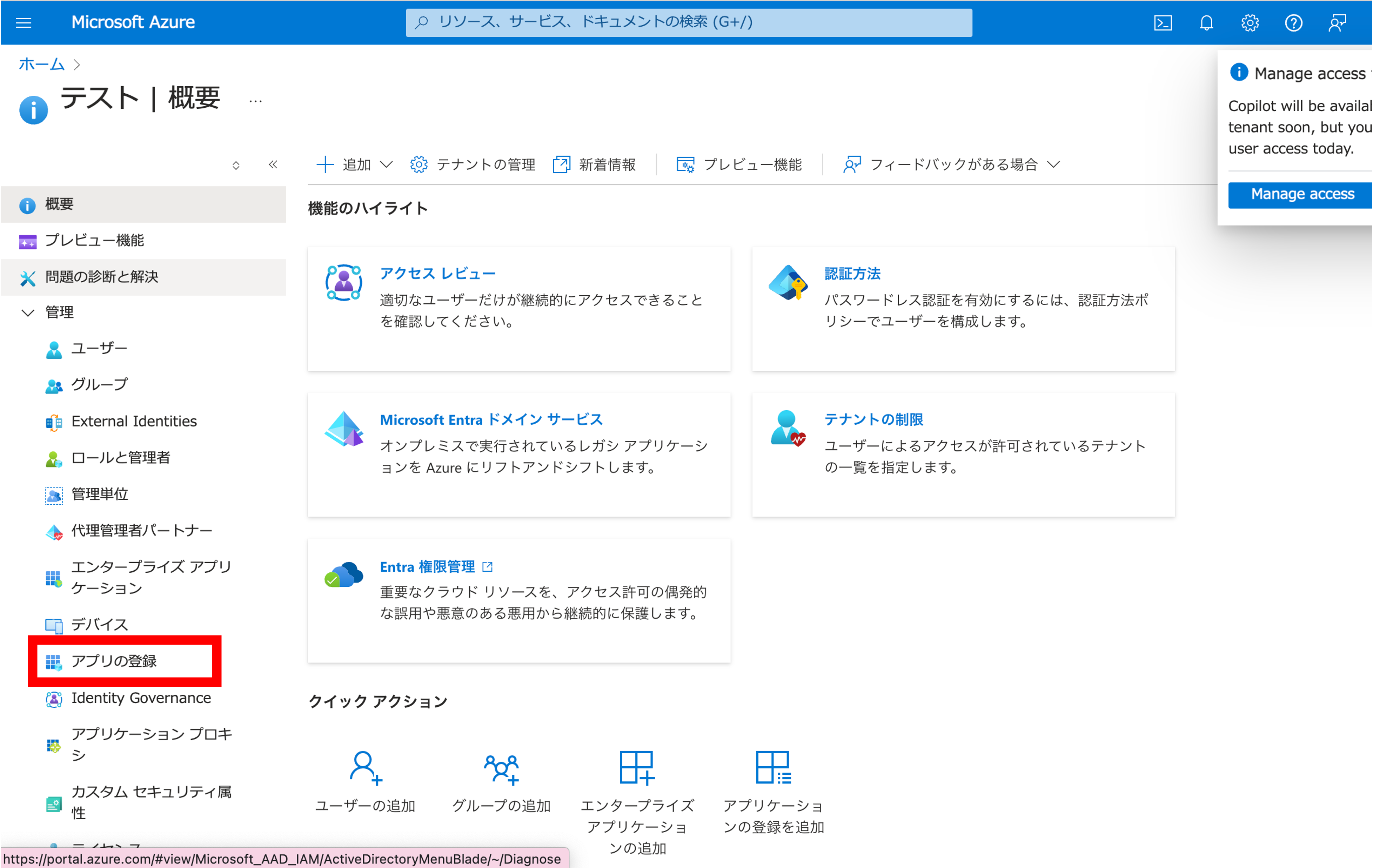Click the feedback icon in header
The image size is (1373, 868).
[x=1337, y=23]
